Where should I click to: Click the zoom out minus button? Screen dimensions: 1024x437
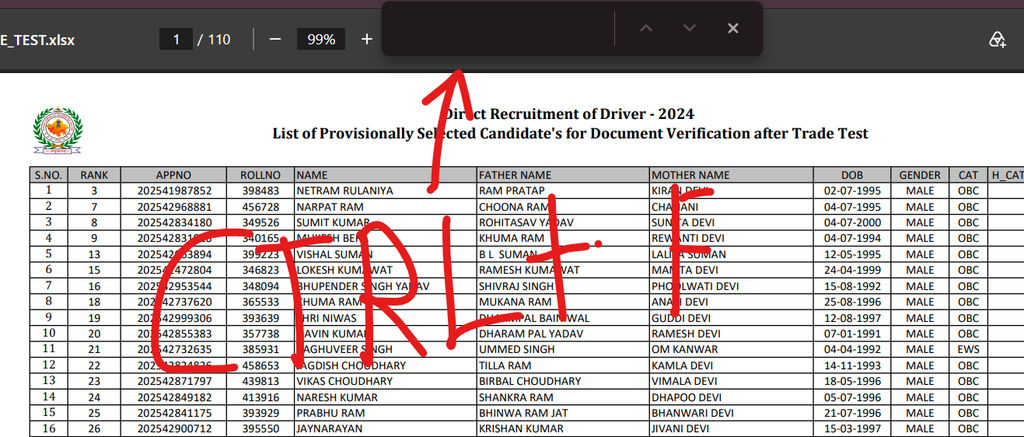pos(275,39)
